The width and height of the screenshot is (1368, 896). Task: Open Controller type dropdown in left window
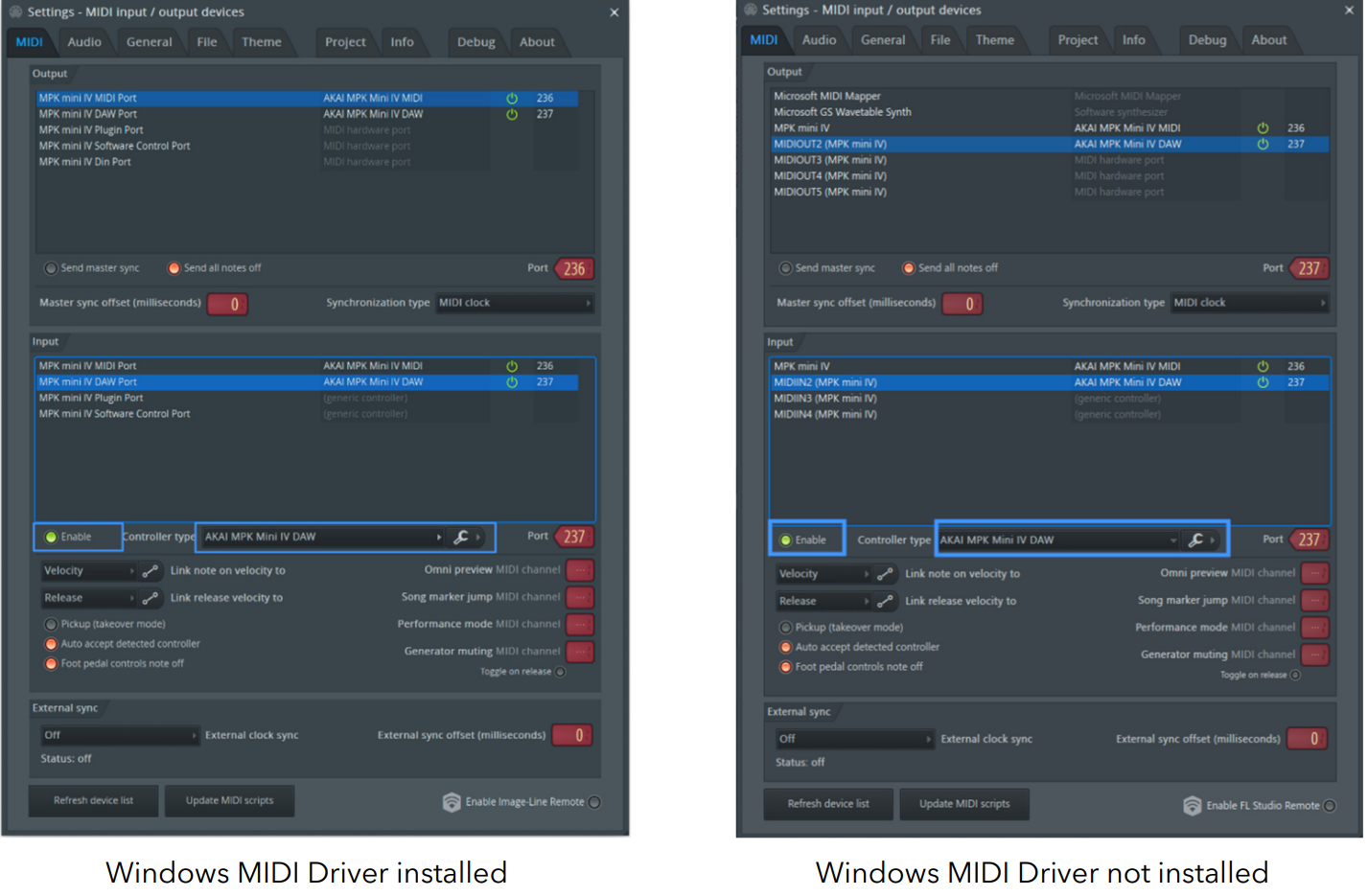(x=323, y=537)
